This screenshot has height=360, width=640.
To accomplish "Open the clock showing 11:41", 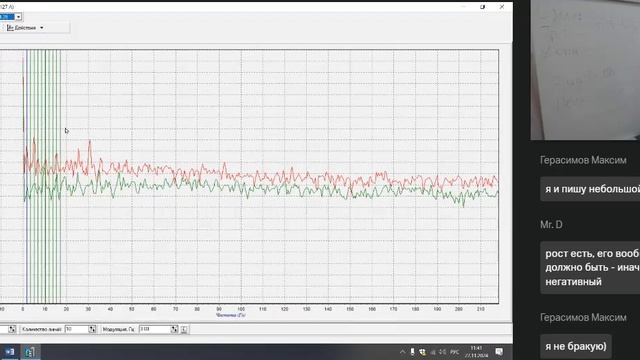I will click(x=476, y=352).
